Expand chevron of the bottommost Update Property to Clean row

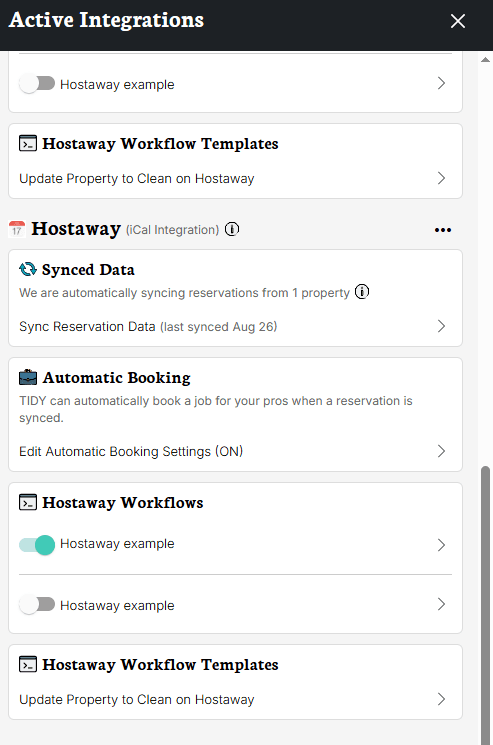coord(441,699)
